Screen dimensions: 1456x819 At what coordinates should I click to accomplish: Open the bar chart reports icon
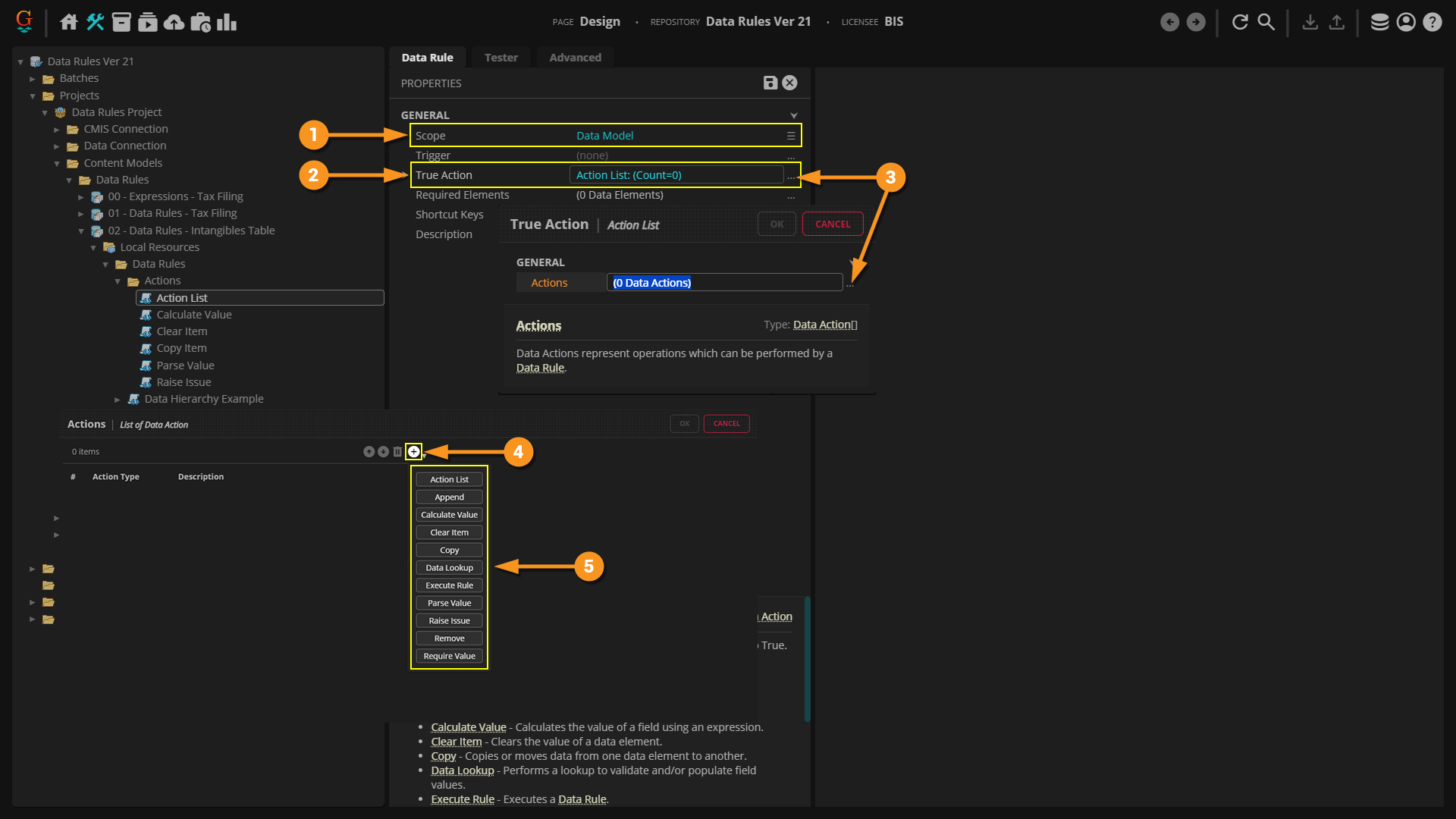coord(227,22)
